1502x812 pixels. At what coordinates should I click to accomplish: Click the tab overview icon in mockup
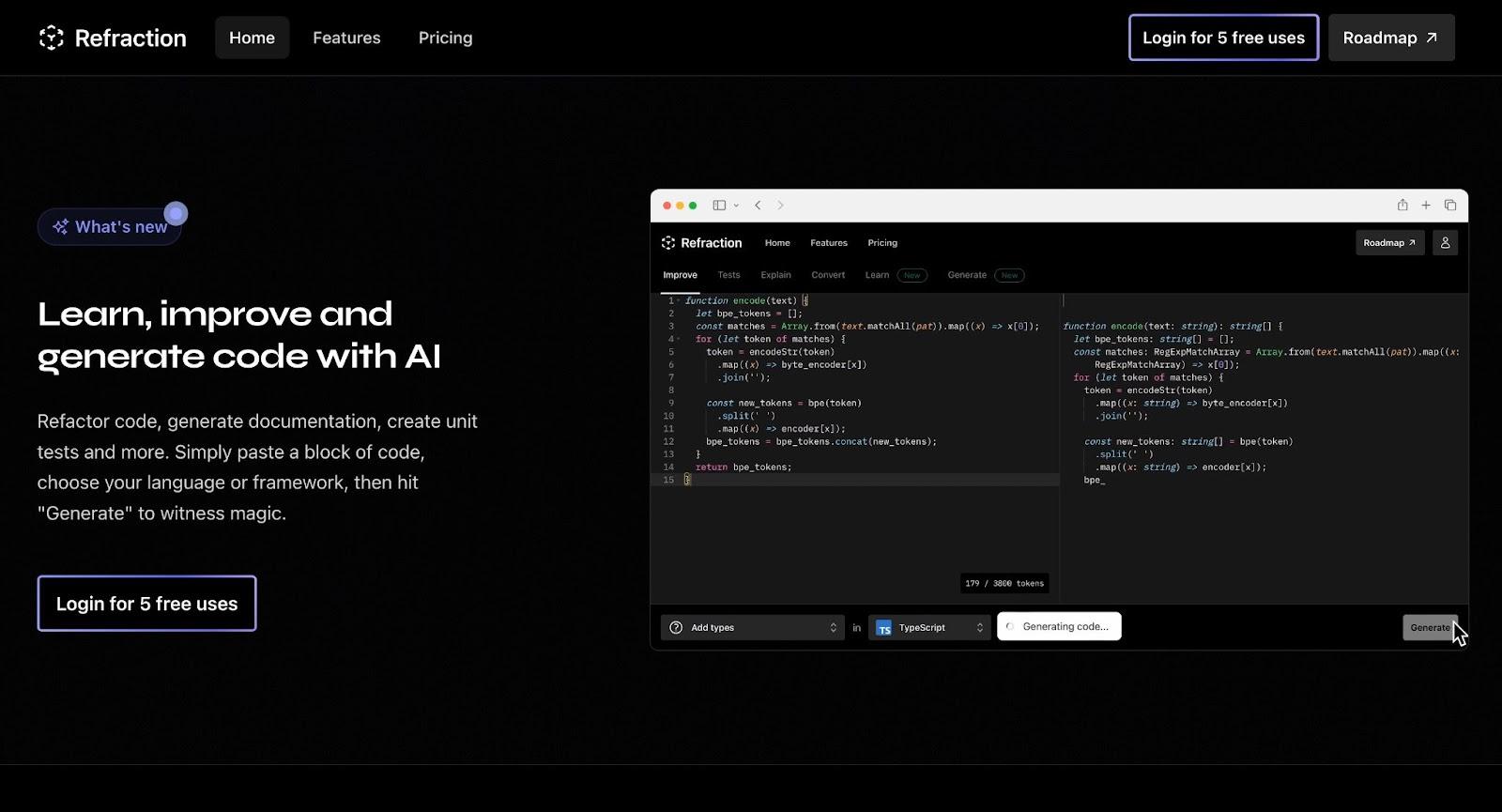[1450, 206]
